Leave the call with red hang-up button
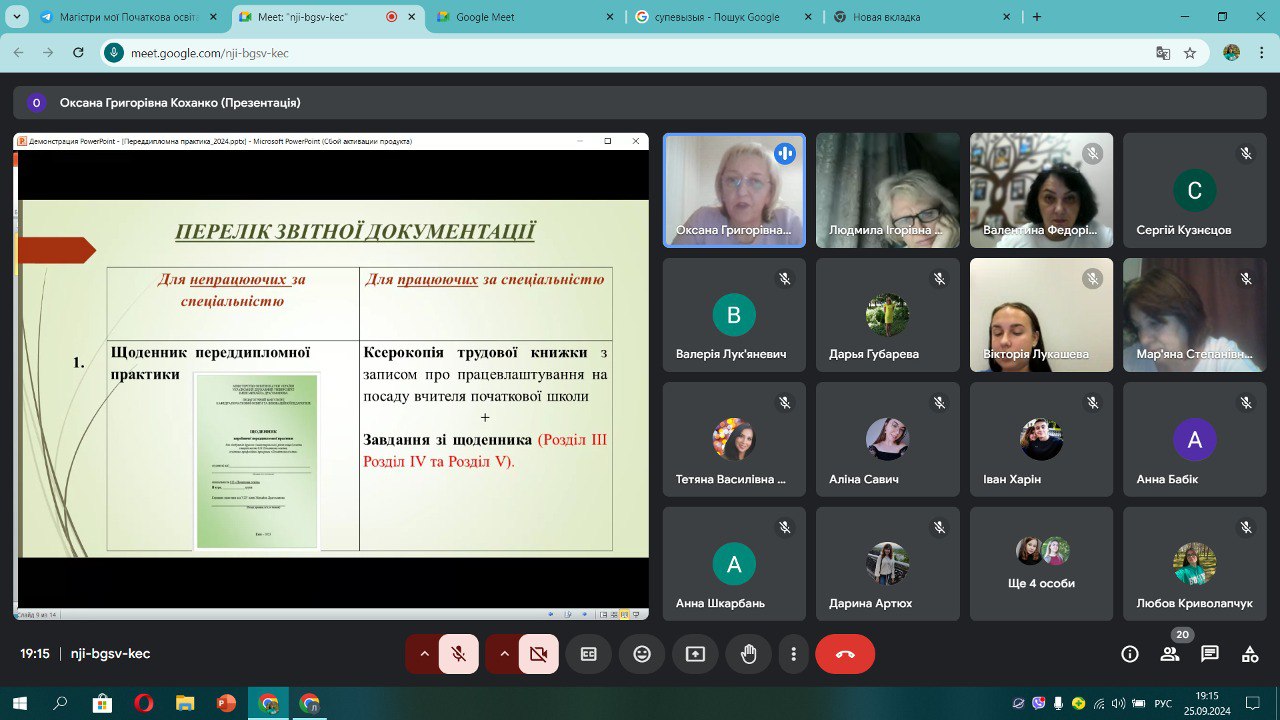Viewport: 1280px width, 720px height. pyautogui.click(x=845, y=654)
